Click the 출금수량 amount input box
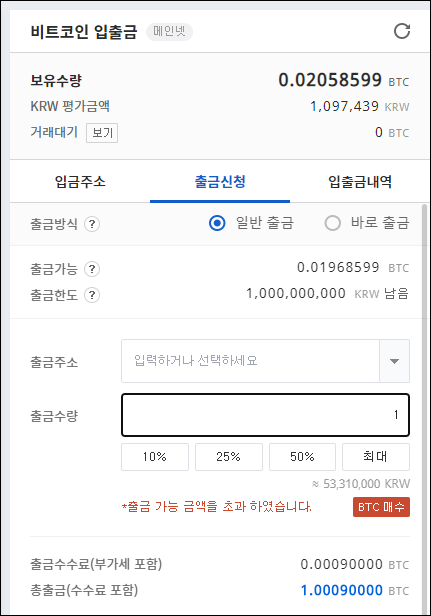 coord(265,415)
